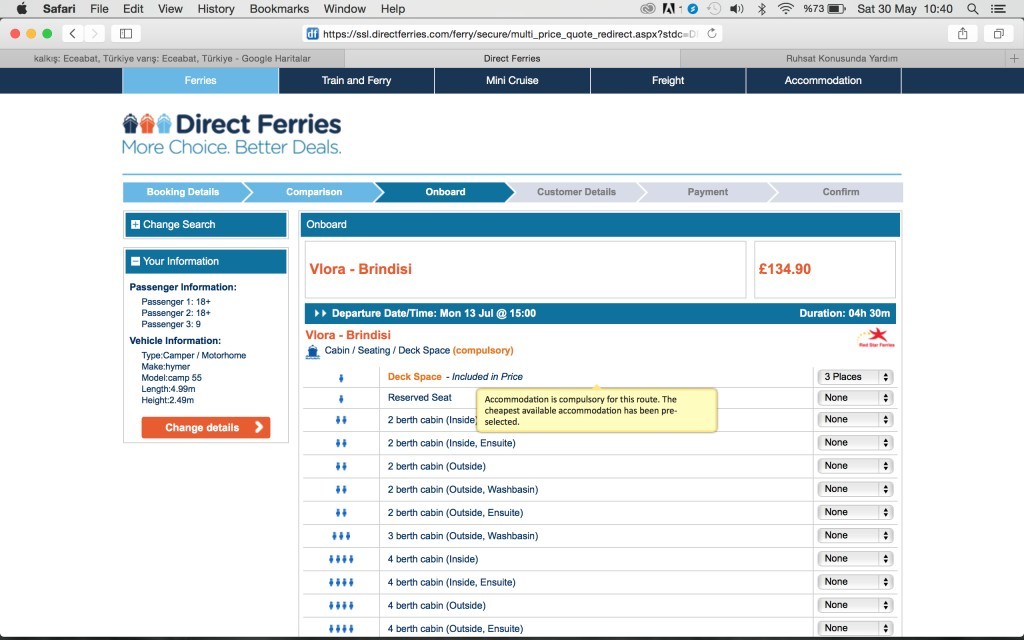Open the Safari app menu

coord(59,8)
